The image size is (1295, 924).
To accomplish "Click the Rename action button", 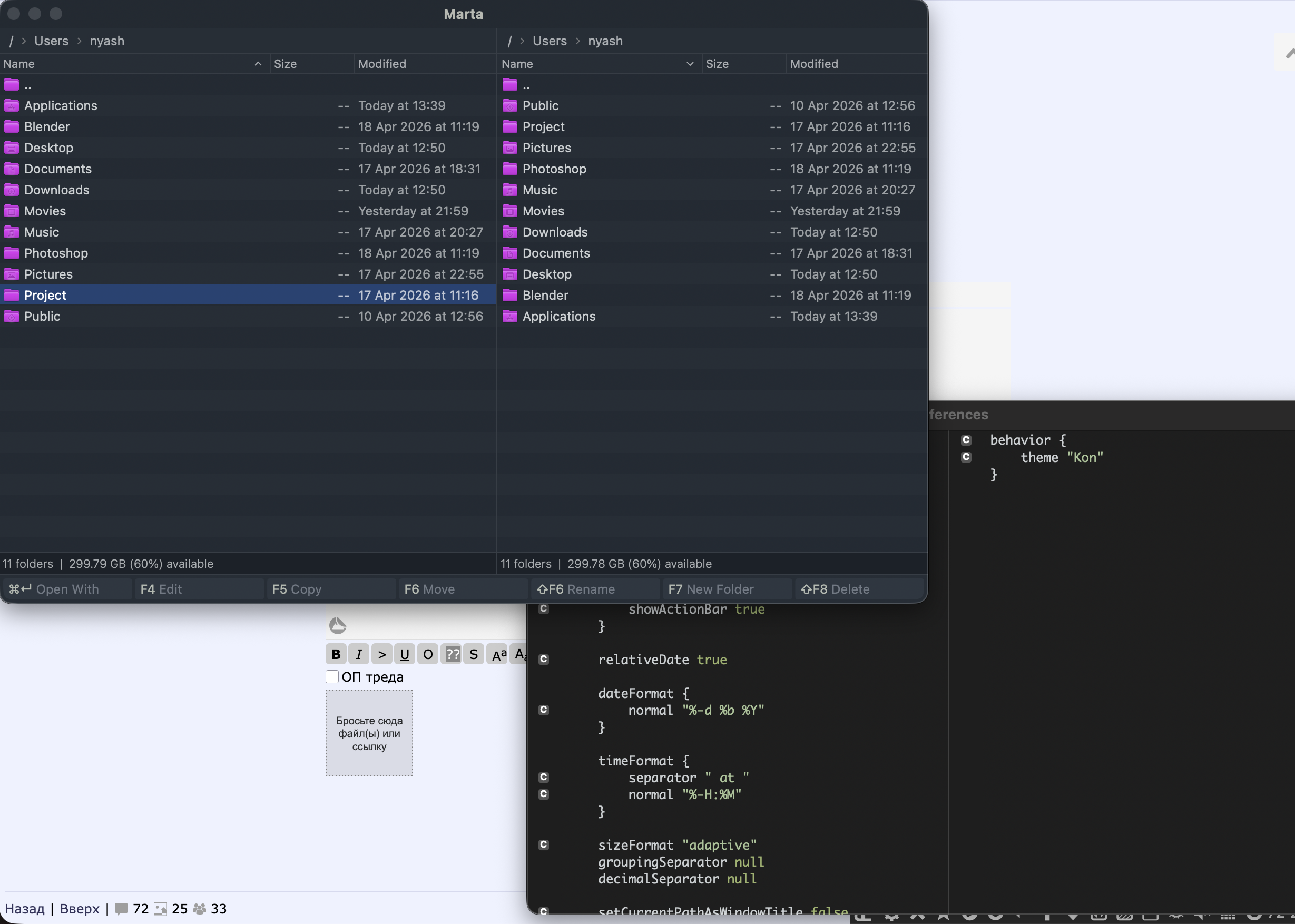I will 595,589.
